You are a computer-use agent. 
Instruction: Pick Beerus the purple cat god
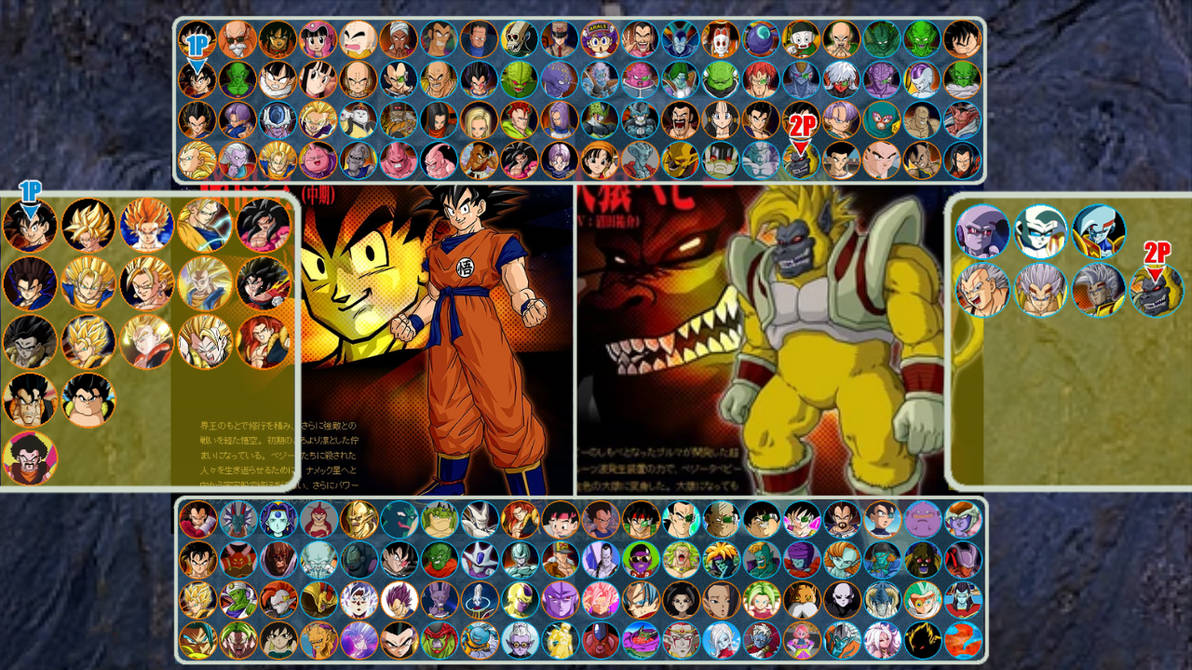(439, 600)
